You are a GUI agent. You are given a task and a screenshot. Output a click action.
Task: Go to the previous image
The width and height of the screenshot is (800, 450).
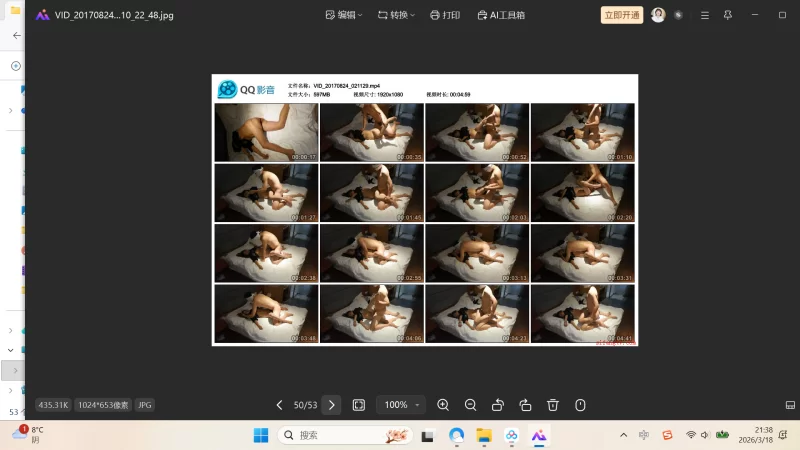280,405
